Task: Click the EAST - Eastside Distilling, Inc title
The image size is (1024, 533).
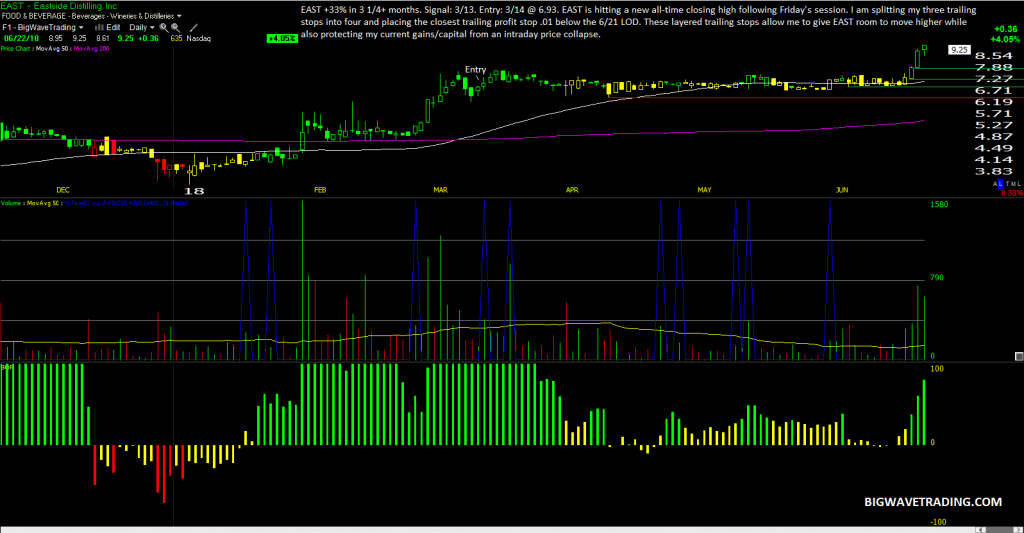Action: (59, 6)
